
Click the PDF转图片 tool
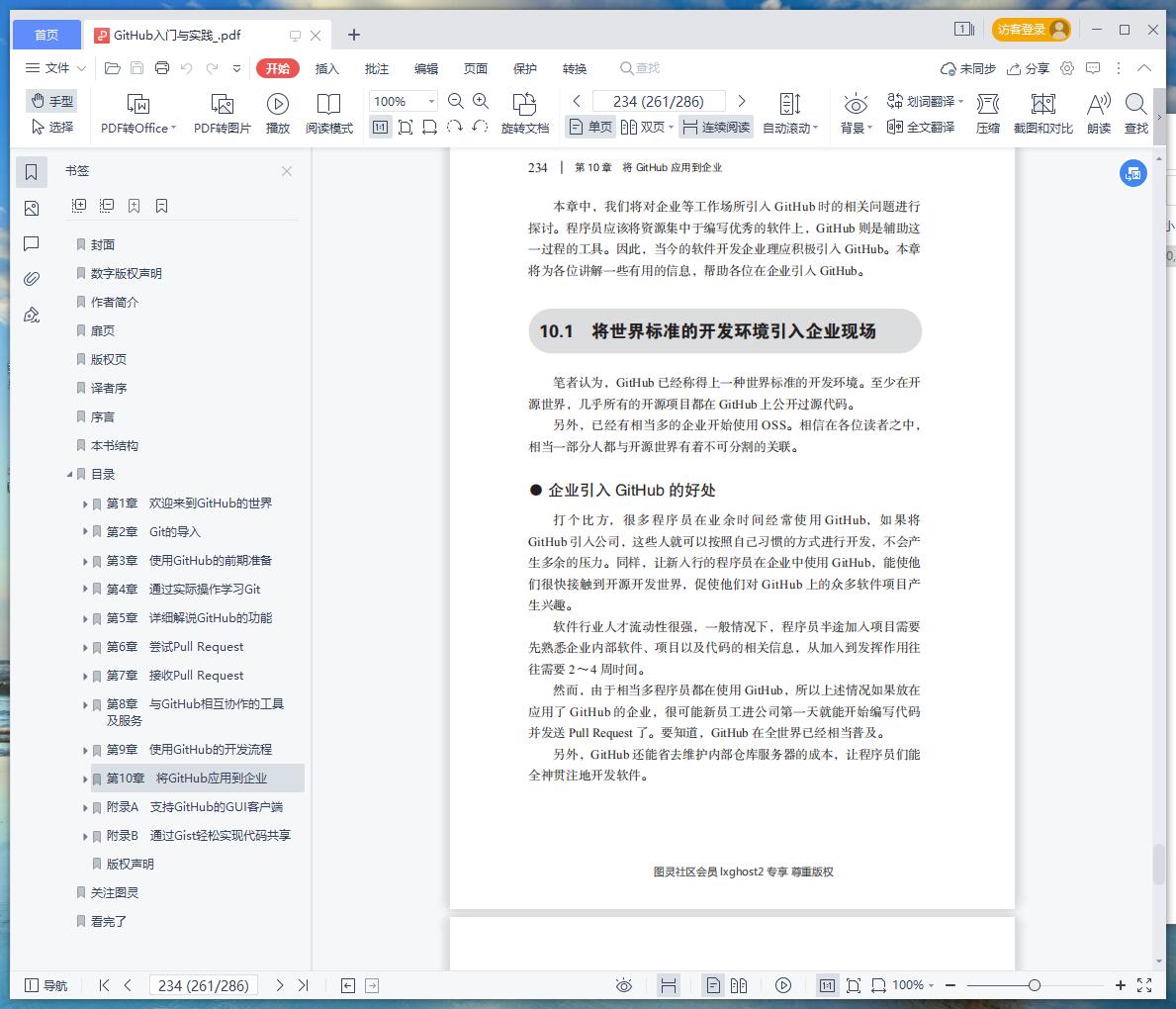click(x=222, y=114)
